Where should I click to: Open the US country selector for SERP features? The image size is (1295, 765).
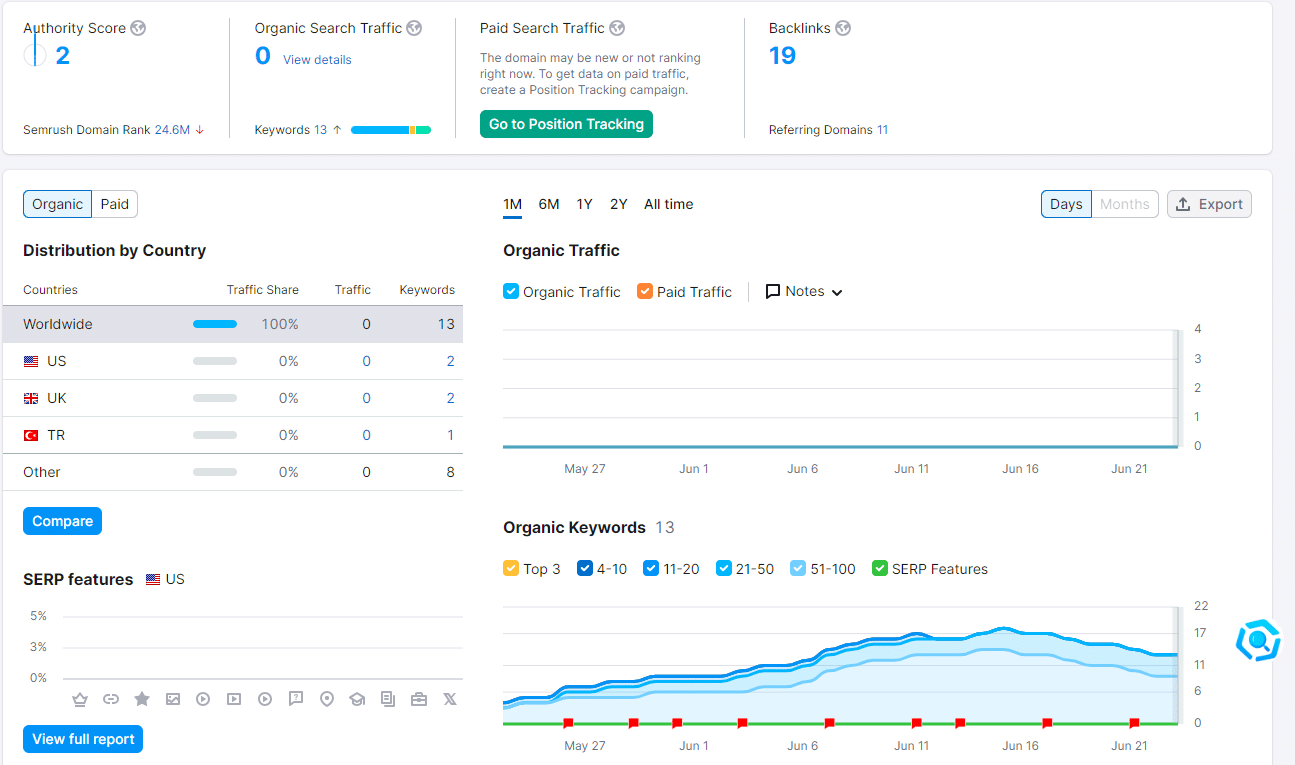pyautogui.click(x=165, y=579)
